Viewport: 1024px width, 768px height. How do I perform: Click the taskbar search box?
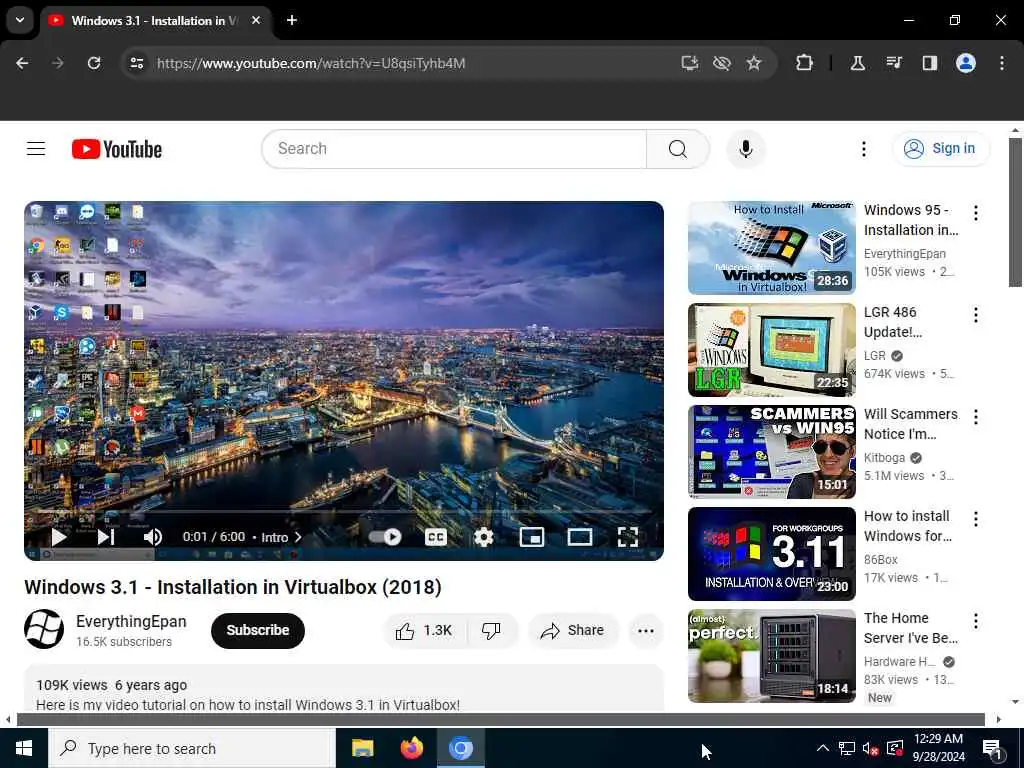pyautogui.click(x=192, y=748)
